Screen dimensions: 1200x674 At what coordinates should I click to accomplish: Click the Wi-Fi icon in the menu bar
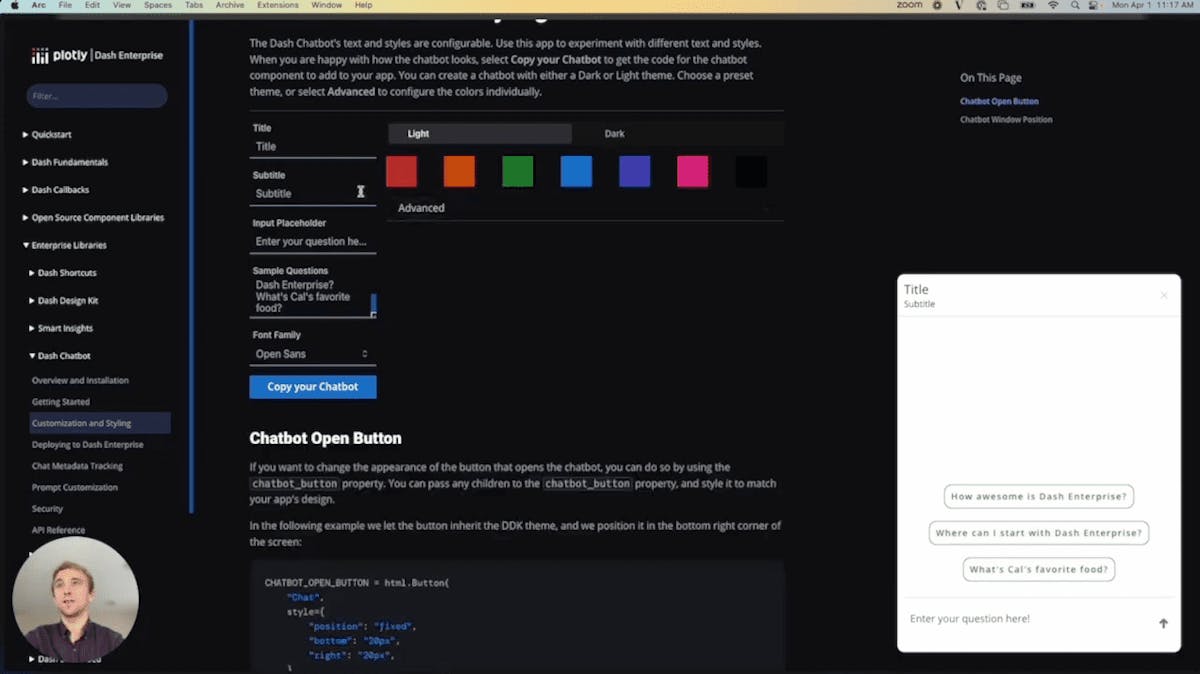[x=1052, y=5]
